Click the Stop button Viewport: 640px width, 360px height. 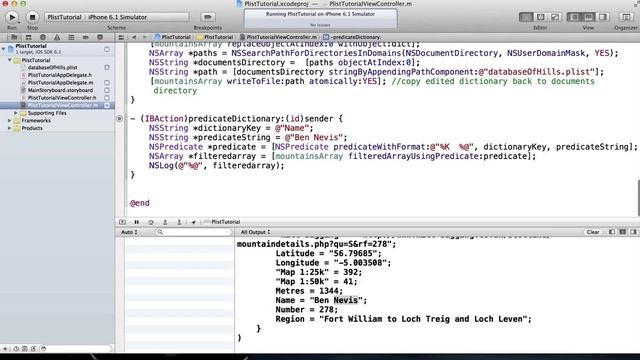pyautogui.click(x=32, y=17)
